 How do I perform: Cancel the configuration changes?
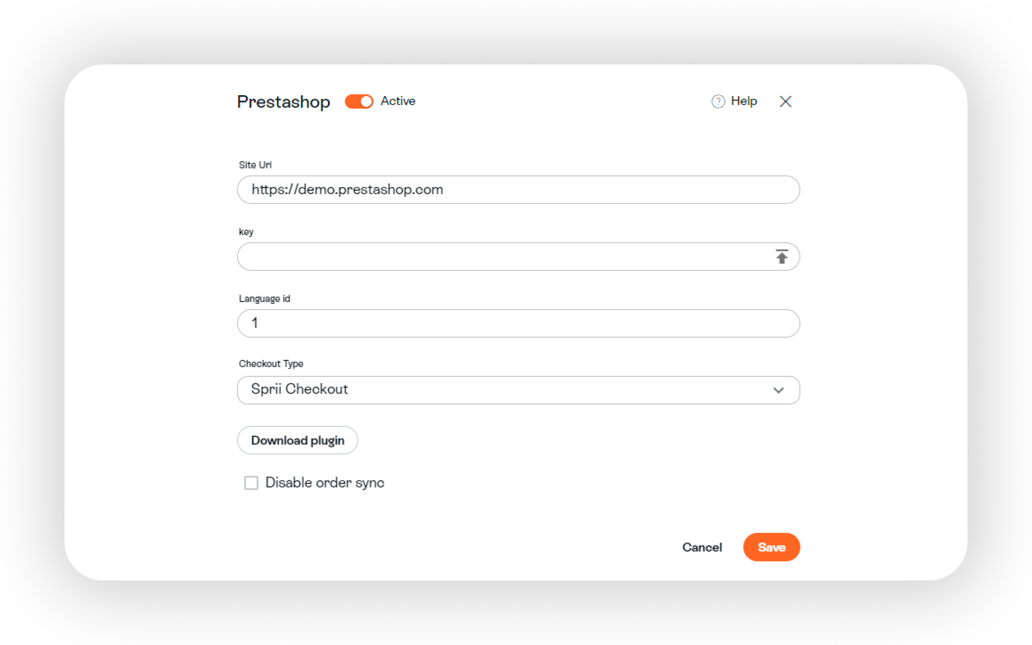[702, 547]
